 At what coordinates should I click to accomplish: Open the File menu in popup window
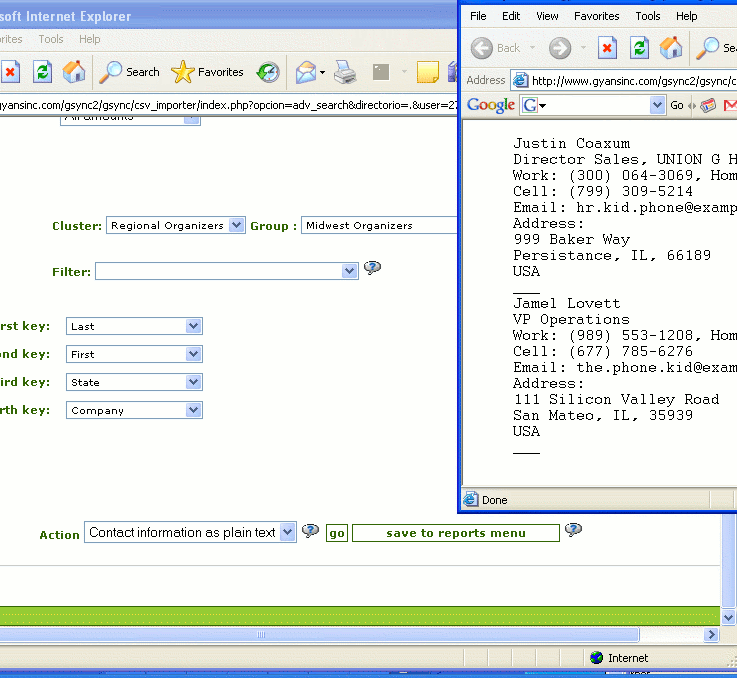pyautogui.click(x=478, y=16)
